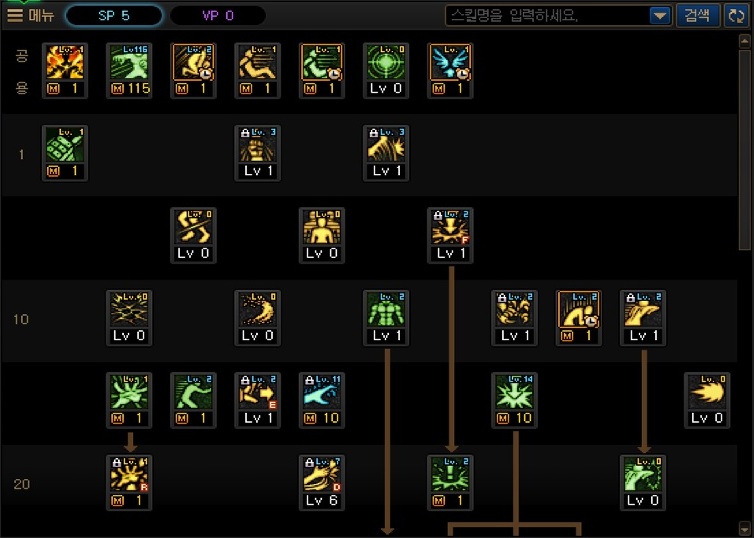
Task: Click the scrollbar up arrow
Action: tap(744, 41)
